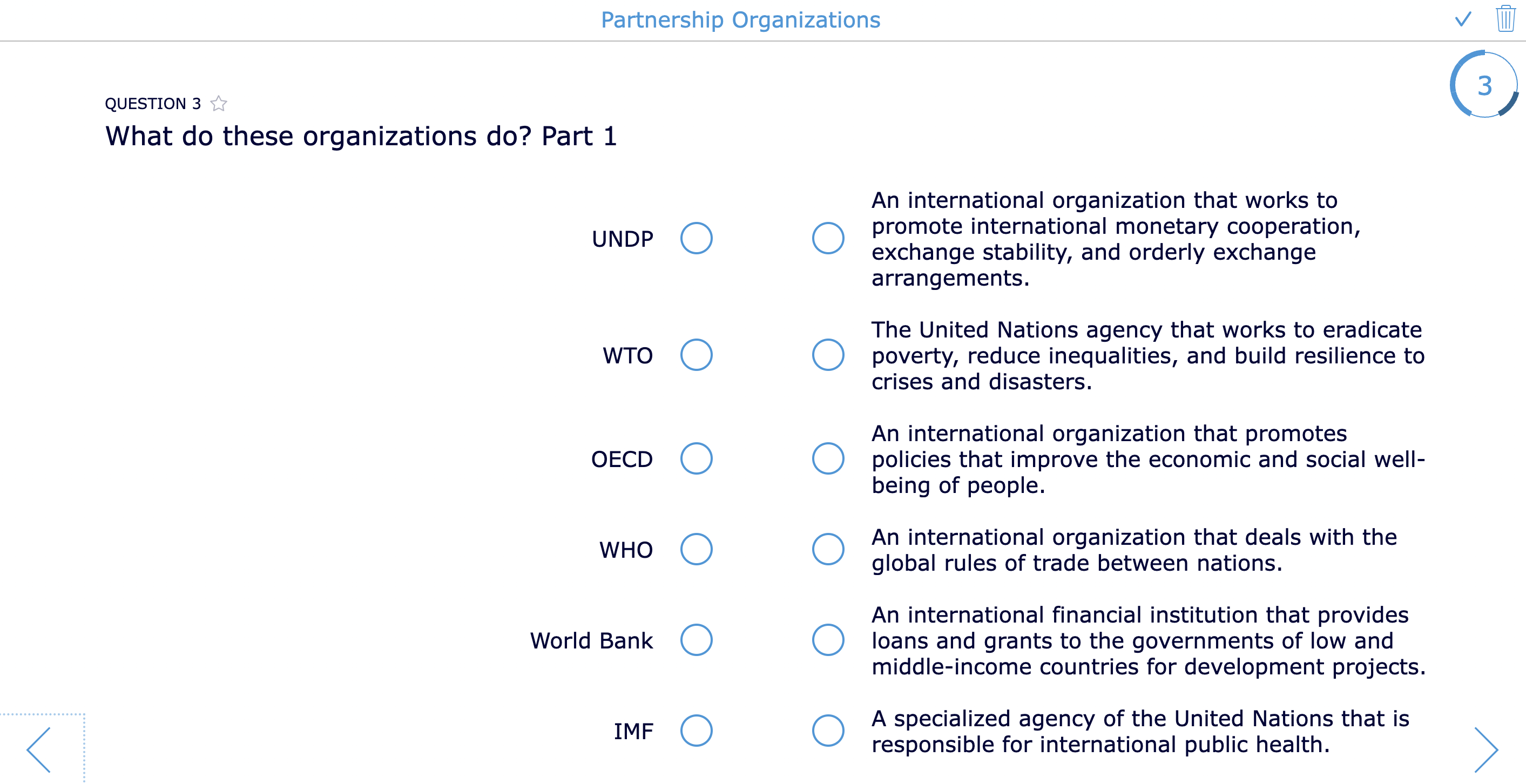Click the circle beside the global trade rules description
Screen dimensions: 1526x784
click(x=828, y=550)
